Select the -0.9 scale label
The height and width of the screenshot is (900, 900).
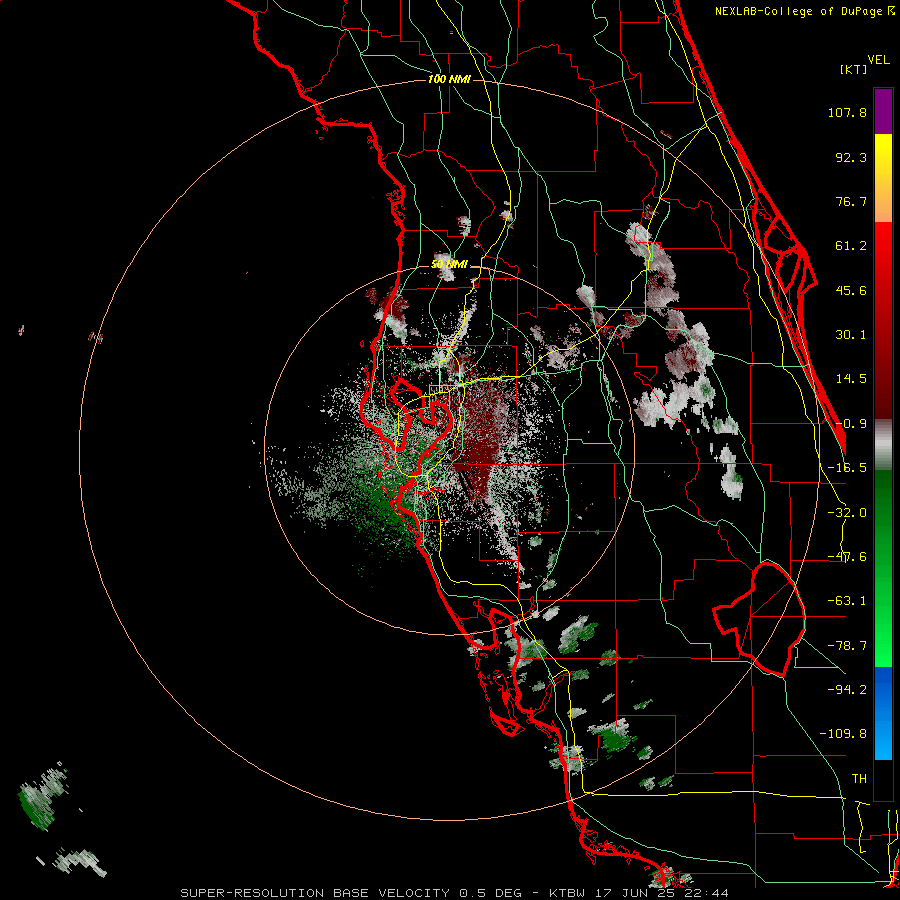[851, 424]
